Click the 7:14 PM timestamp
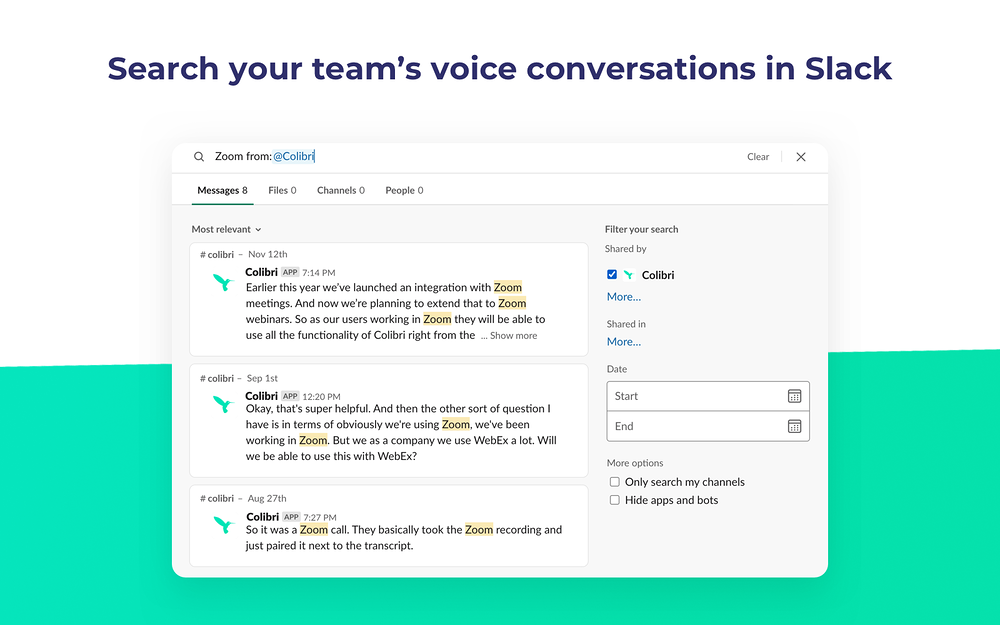The image size is (1000, 625). click(319, 273)
